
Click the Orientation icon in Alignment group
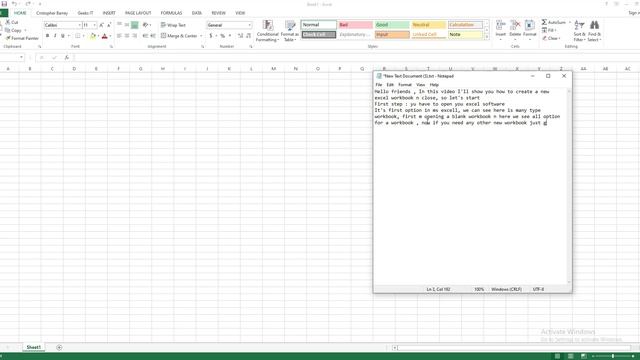click(145, 25)
